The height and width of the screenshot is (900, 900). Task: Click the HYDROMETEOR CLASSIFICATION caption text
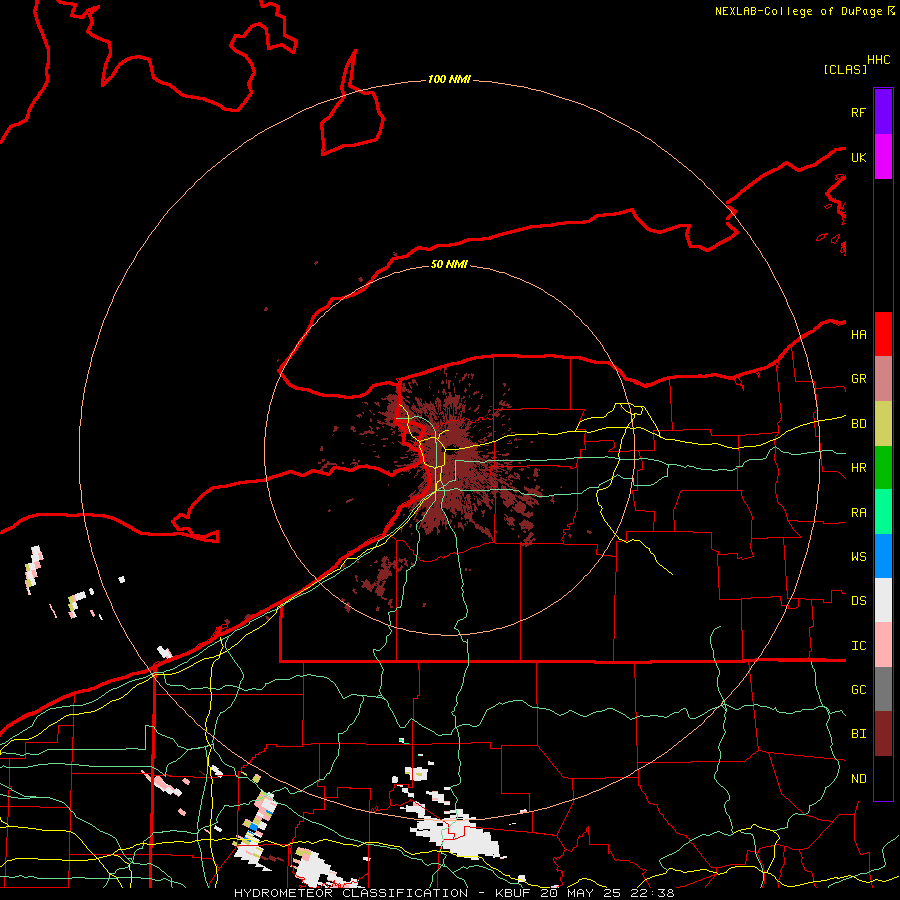click(351, 893)
